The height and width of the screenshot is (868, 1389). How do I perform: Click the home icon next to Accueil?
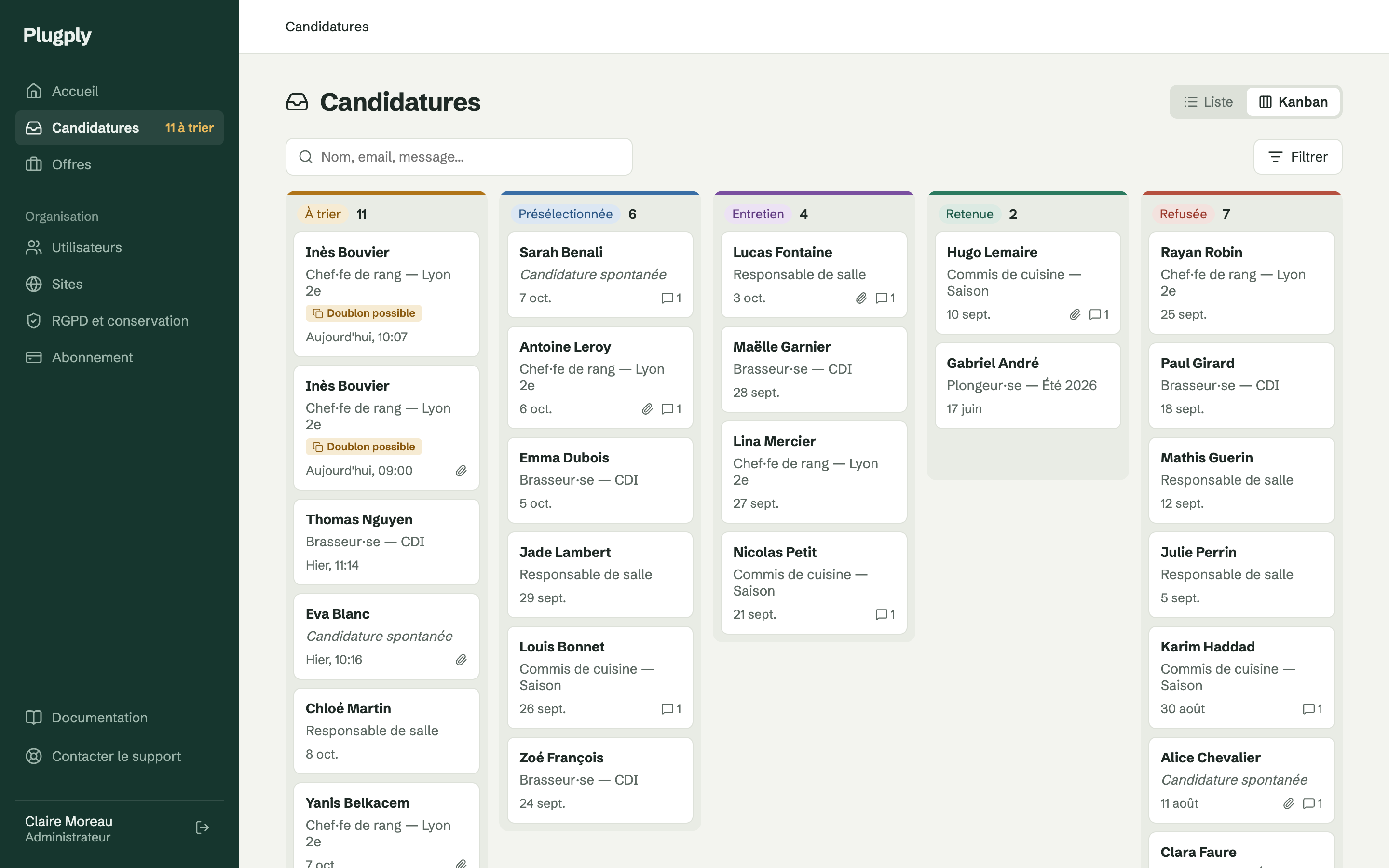[x=34, y=91]
